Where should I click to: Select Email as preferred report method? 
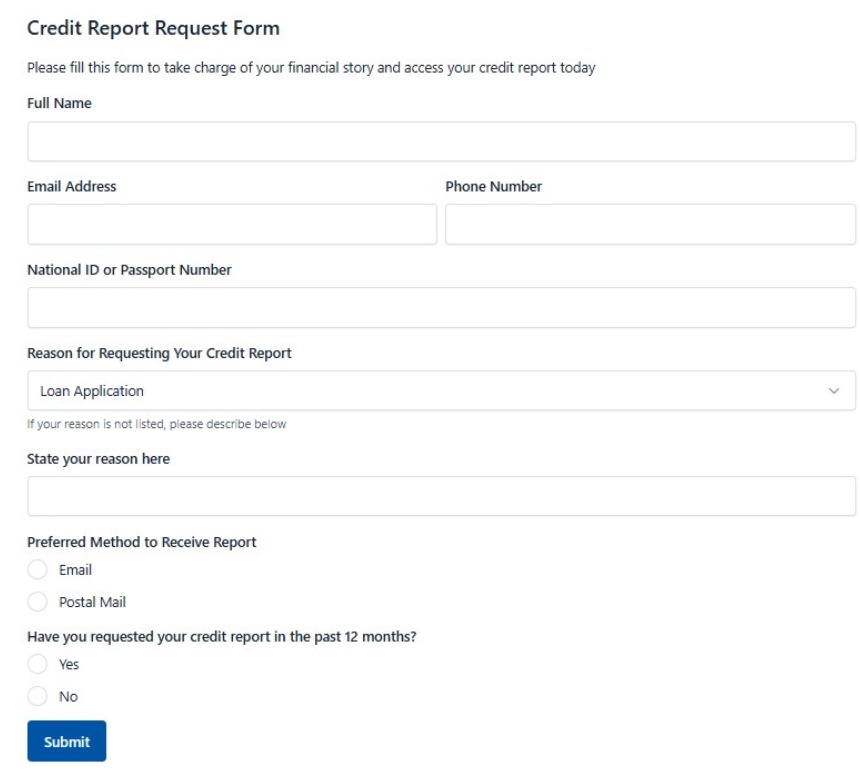tap(37, 570)
